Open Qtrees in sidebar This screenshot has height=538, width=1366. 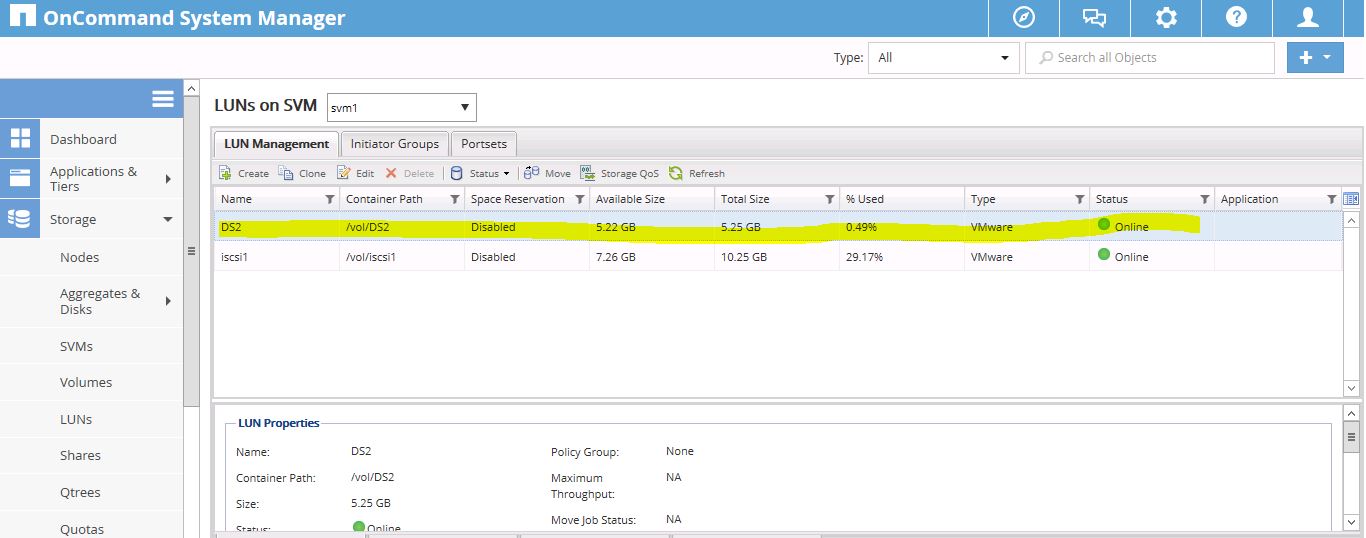(80, 492)
